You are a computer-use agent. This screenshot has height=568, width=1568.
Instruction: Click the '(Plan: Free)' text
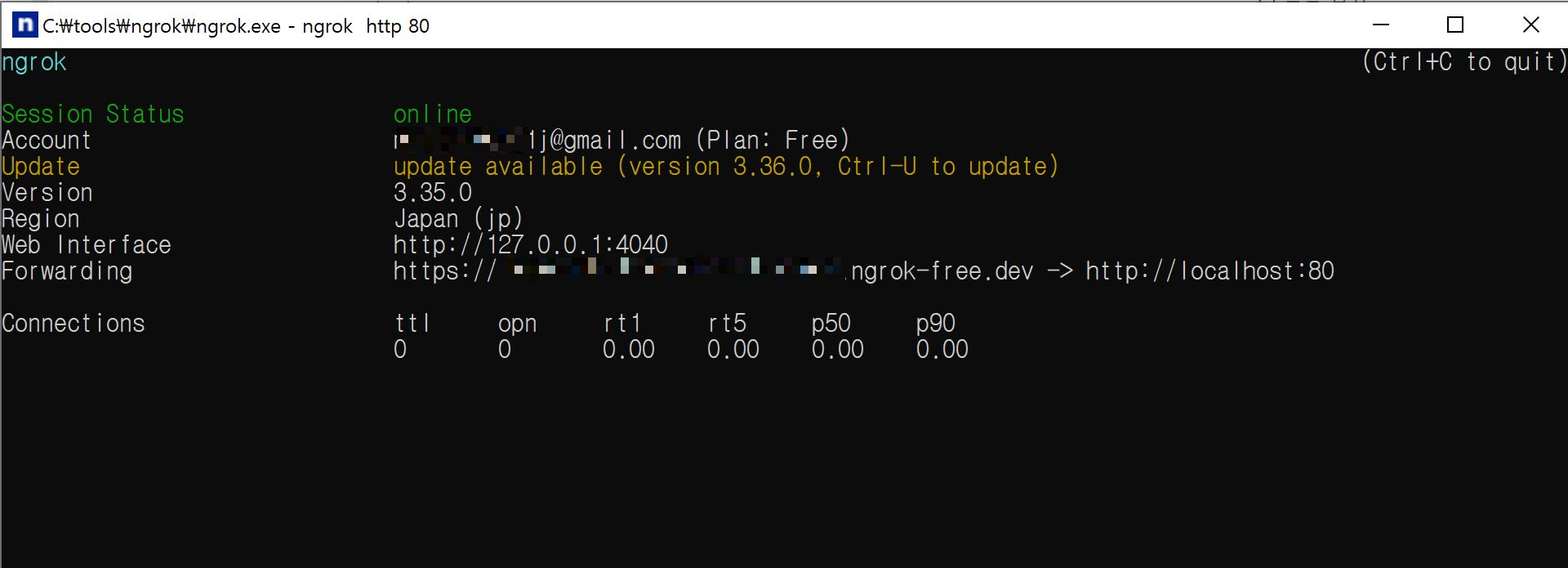[x=773, y=141]
